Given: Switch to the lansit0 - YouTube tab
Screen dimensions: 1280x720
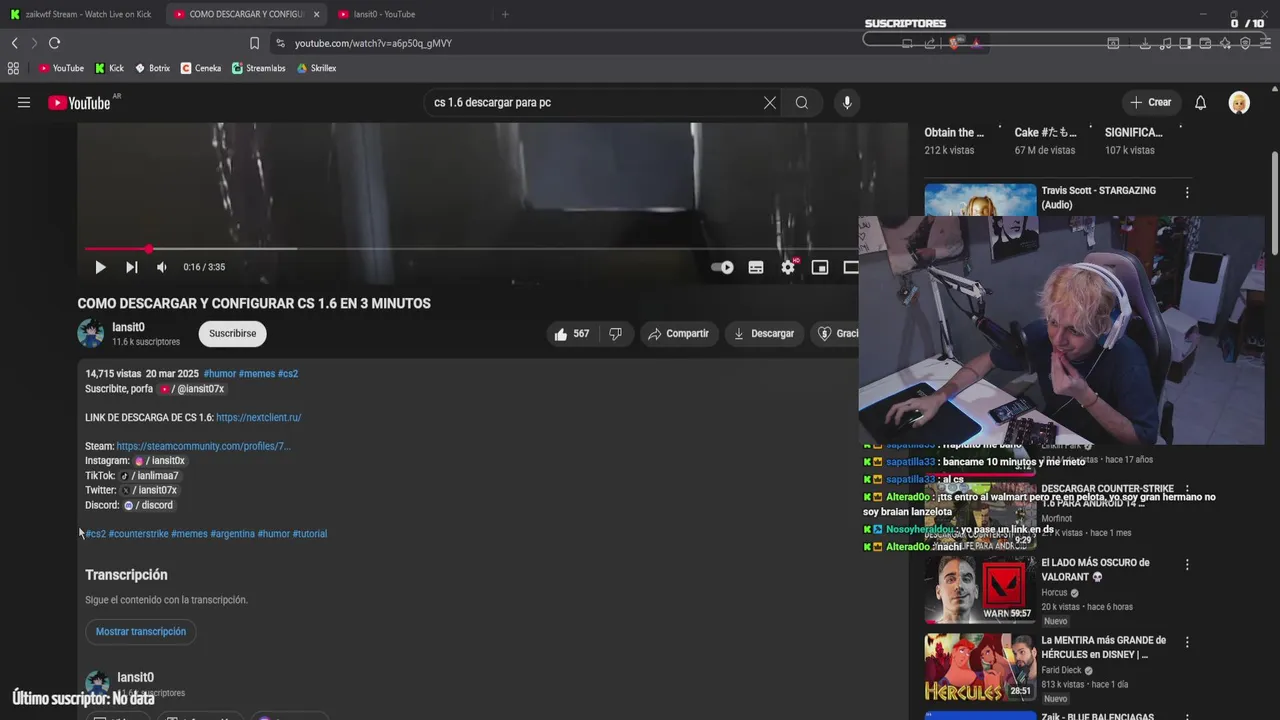Looking at the screenshot, I should point(406,14).
